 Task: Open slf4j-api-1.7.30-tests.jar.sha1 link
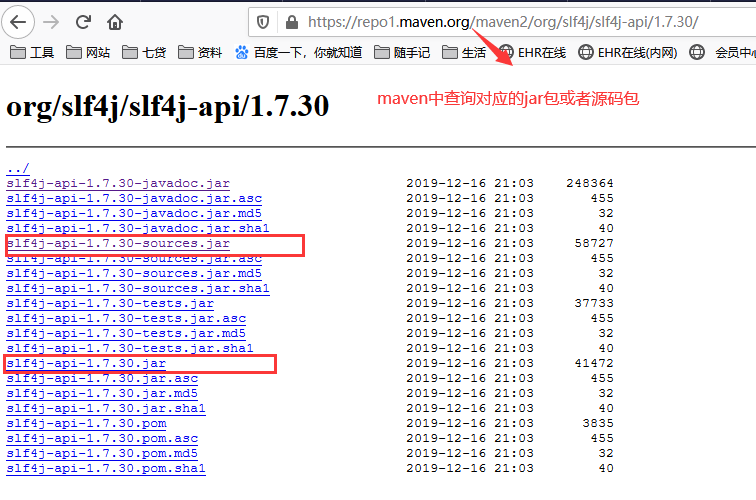pos(130,348)
